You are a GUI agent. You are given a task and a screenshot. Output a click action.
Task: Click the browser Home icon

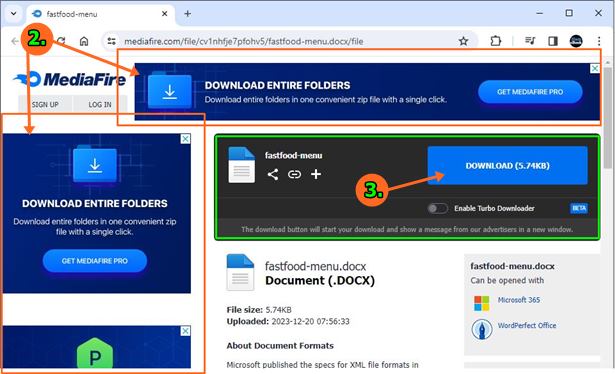(x=84, y=41)
